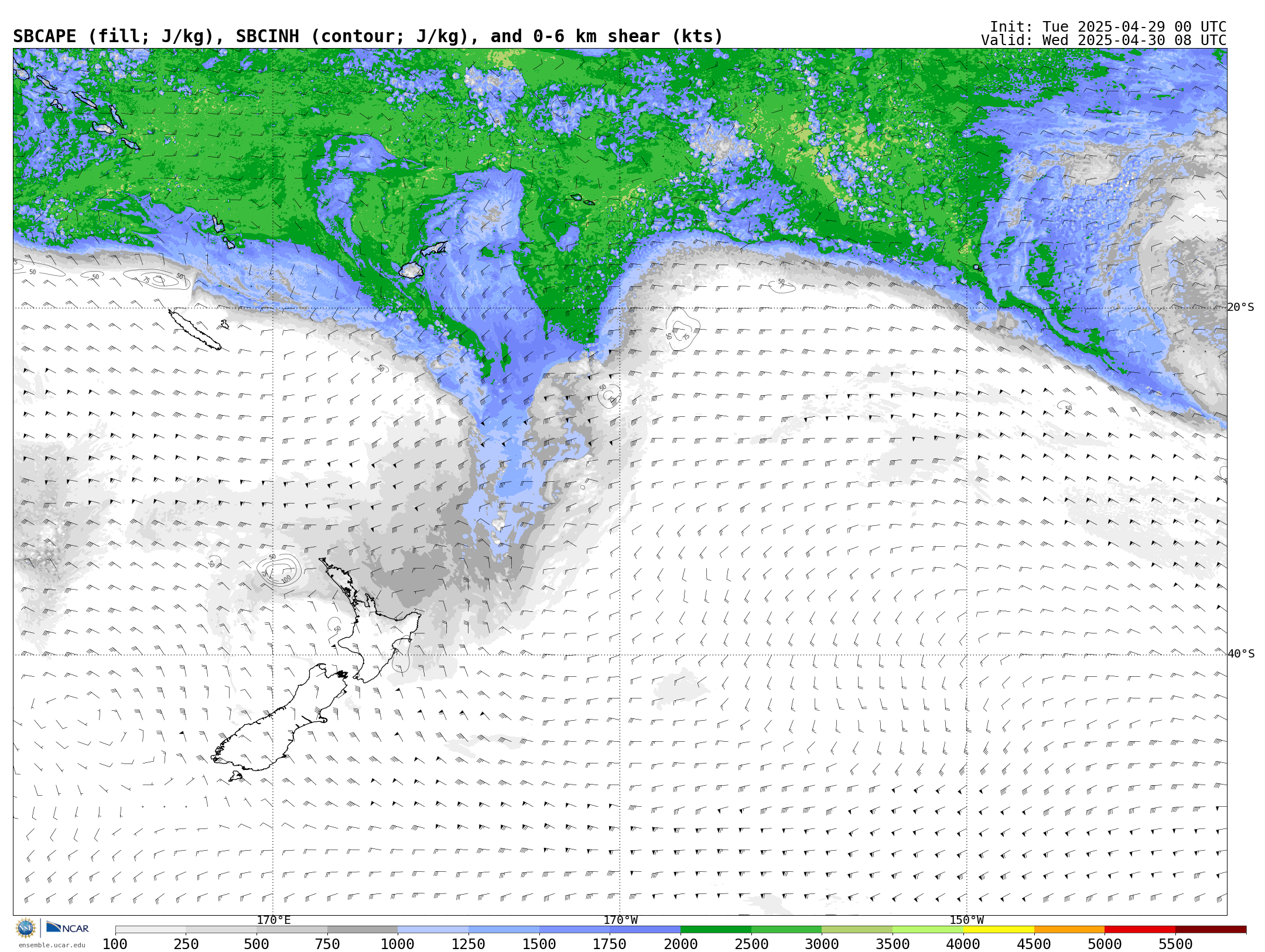Choose the lime 3500-4000 colorbar segment

point(928,930)
